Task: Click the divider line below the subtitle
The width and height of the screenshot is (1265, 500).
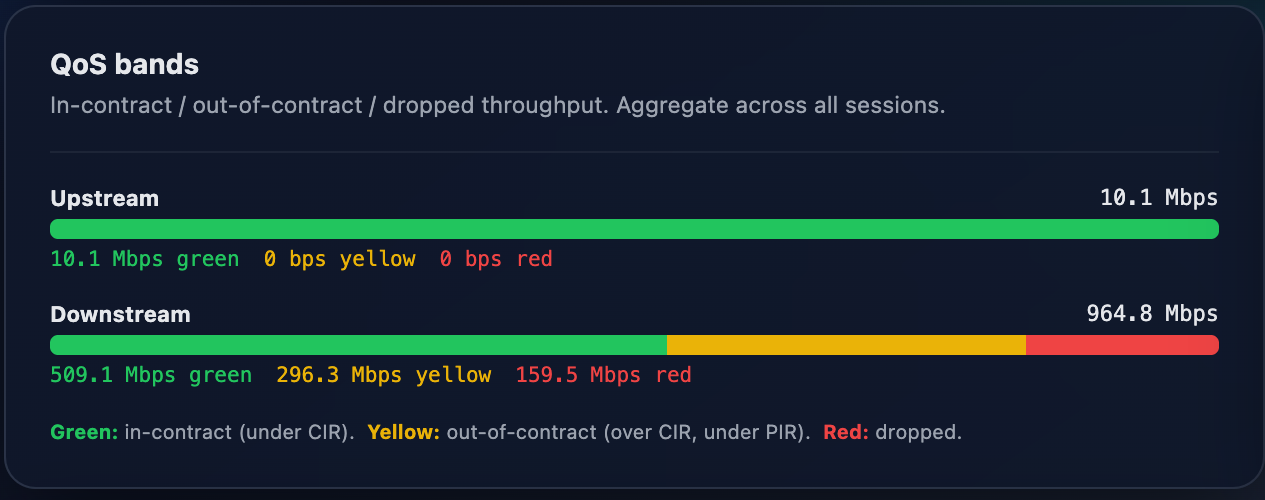Action: click(634, 151)
